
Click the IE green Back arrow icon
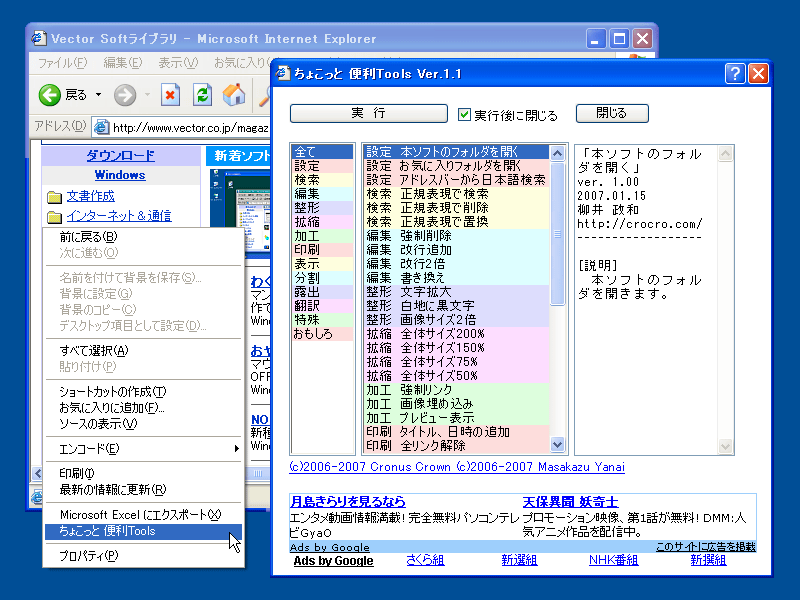(x=49, y=95)
